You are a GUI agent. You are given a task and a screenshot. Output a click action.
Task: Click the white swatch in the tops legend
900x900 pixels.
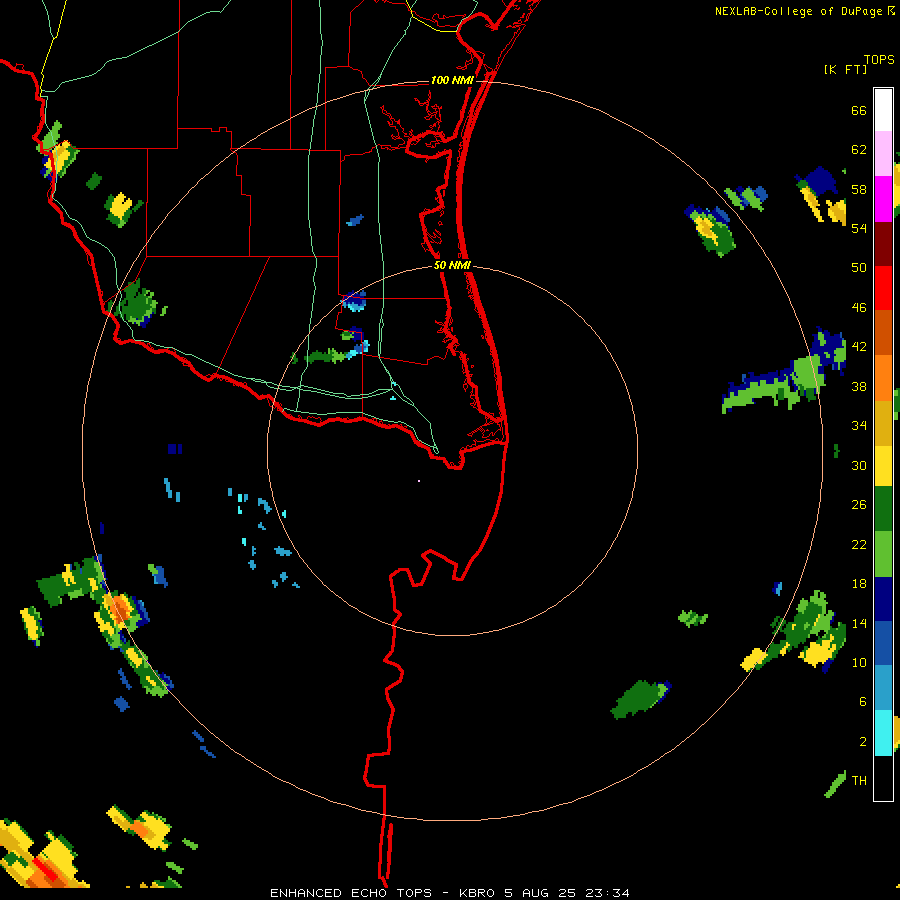point(883,110)
